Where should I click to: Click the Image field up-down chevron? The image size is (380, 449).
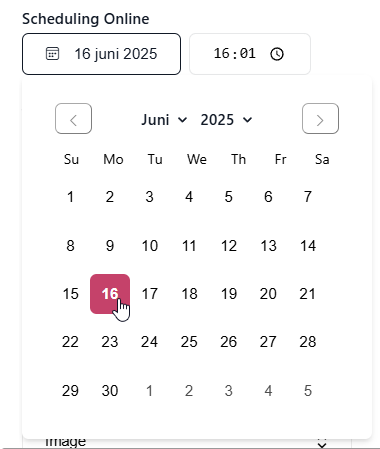point(322,444)
